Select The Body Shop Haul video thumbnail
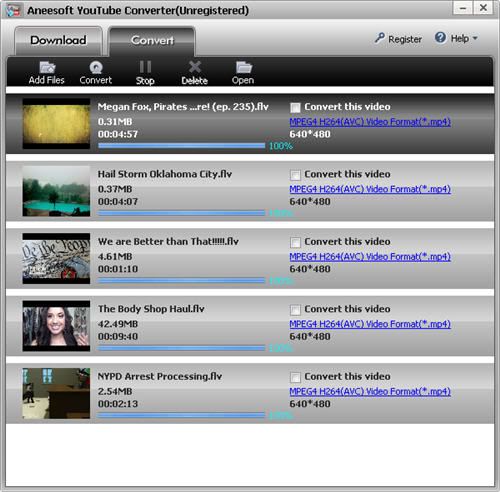This screenshot has width=500, height=492. coord(56,326)
